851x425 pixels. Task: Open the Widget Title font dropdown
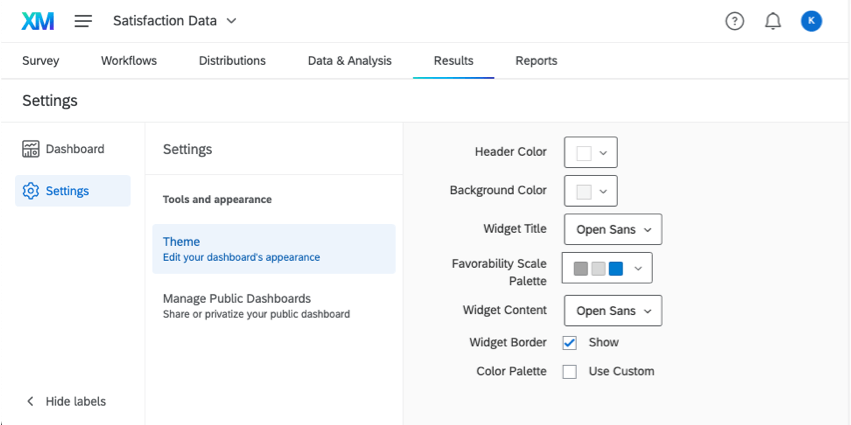[612, 229]
